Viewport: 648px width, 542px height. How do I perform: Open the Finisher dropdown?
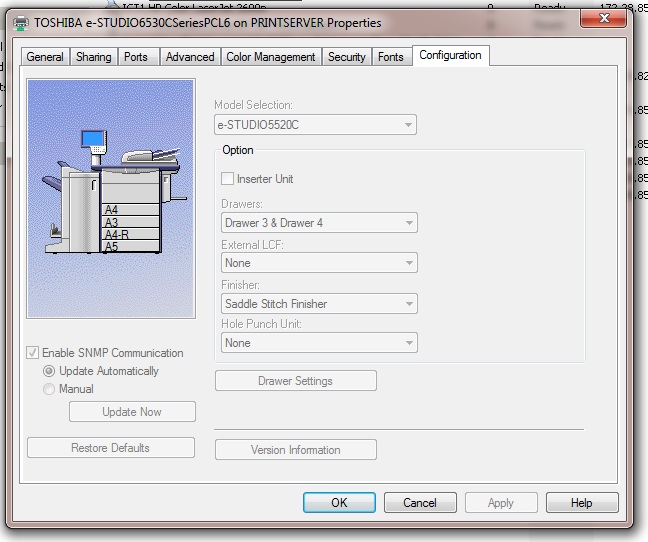(319, 304)
